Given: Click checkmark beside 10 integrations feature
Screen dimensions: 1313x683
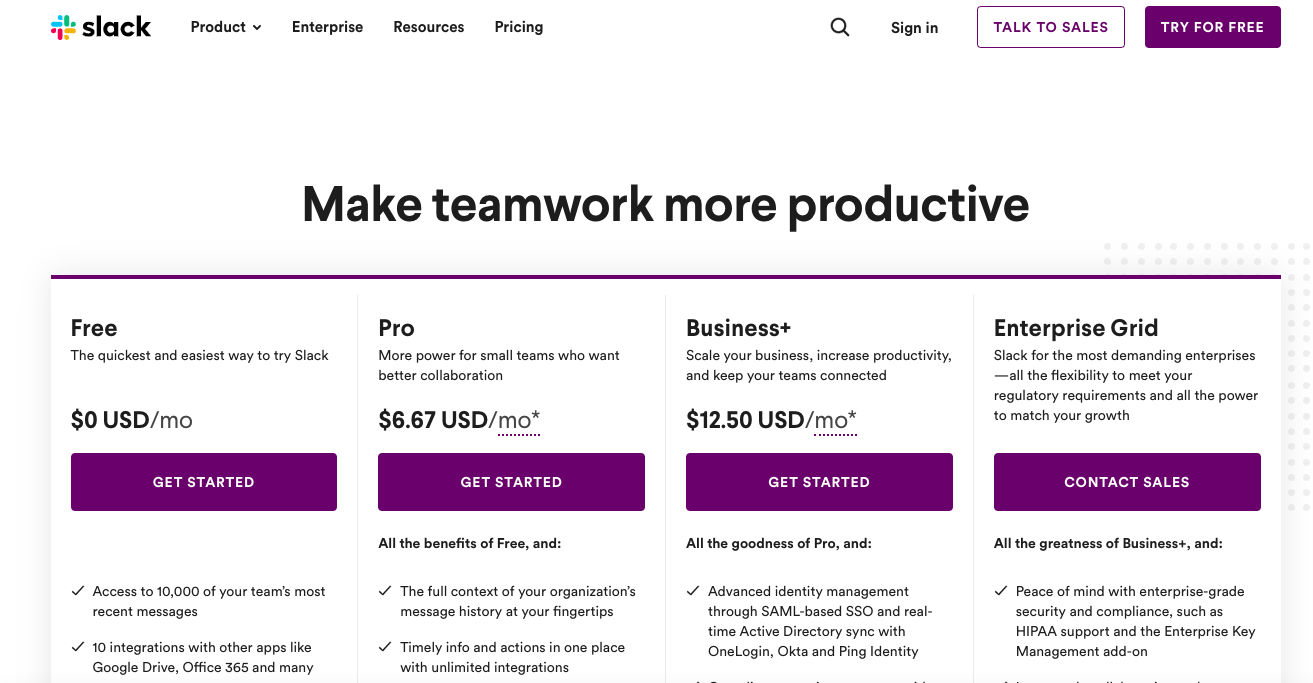Looking at the screenshot, I should [x=78, y=648].
